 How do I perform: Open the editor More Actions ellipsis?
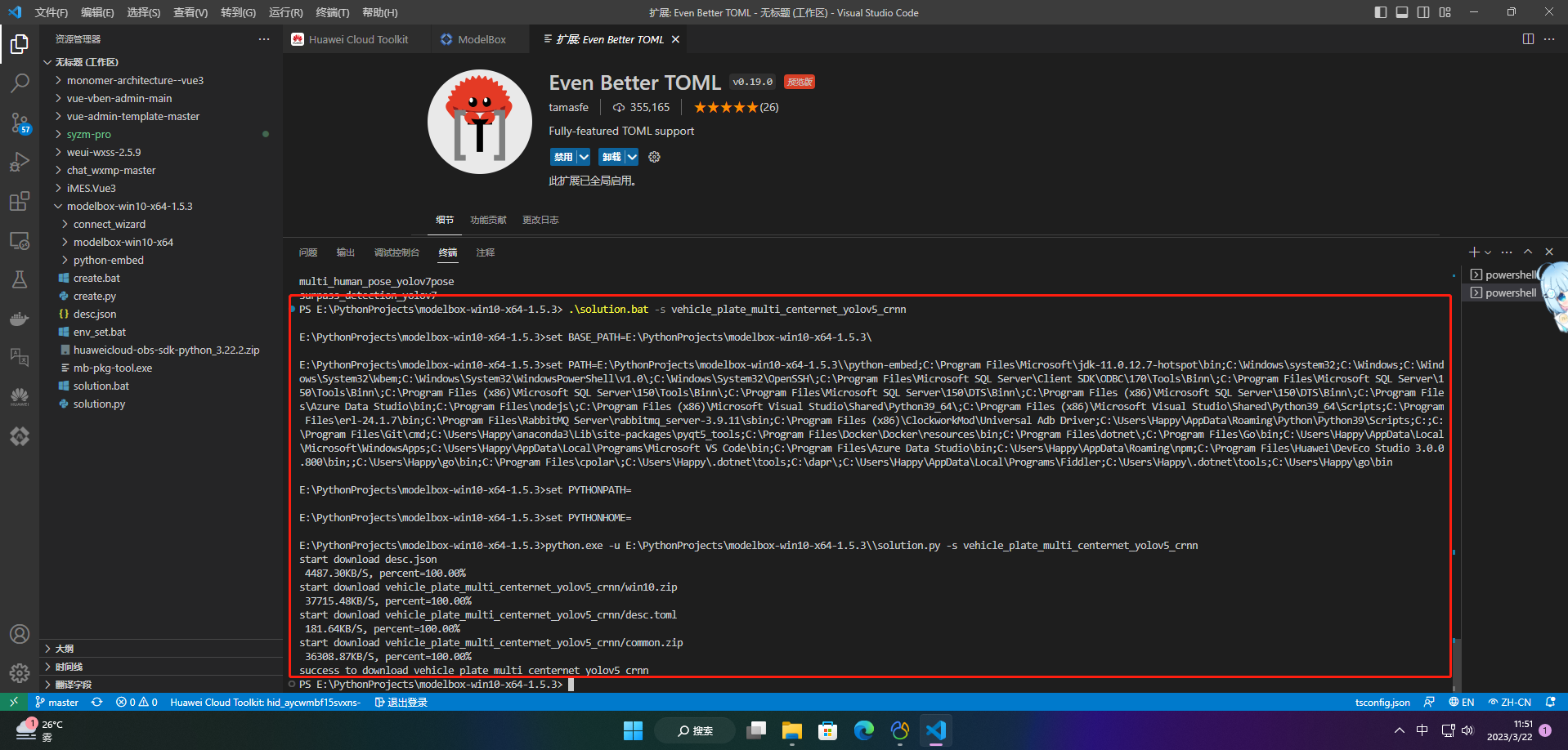tap(1549, 39)
